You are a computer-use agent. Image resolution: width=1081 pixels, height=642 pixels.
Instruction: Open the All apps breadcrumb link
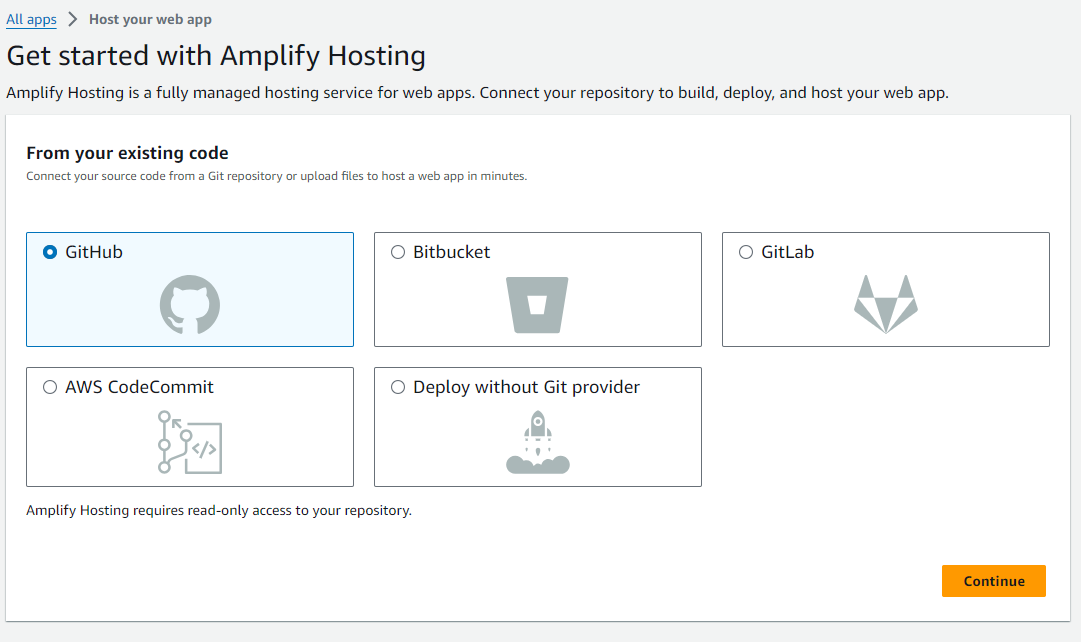point(31,19)
